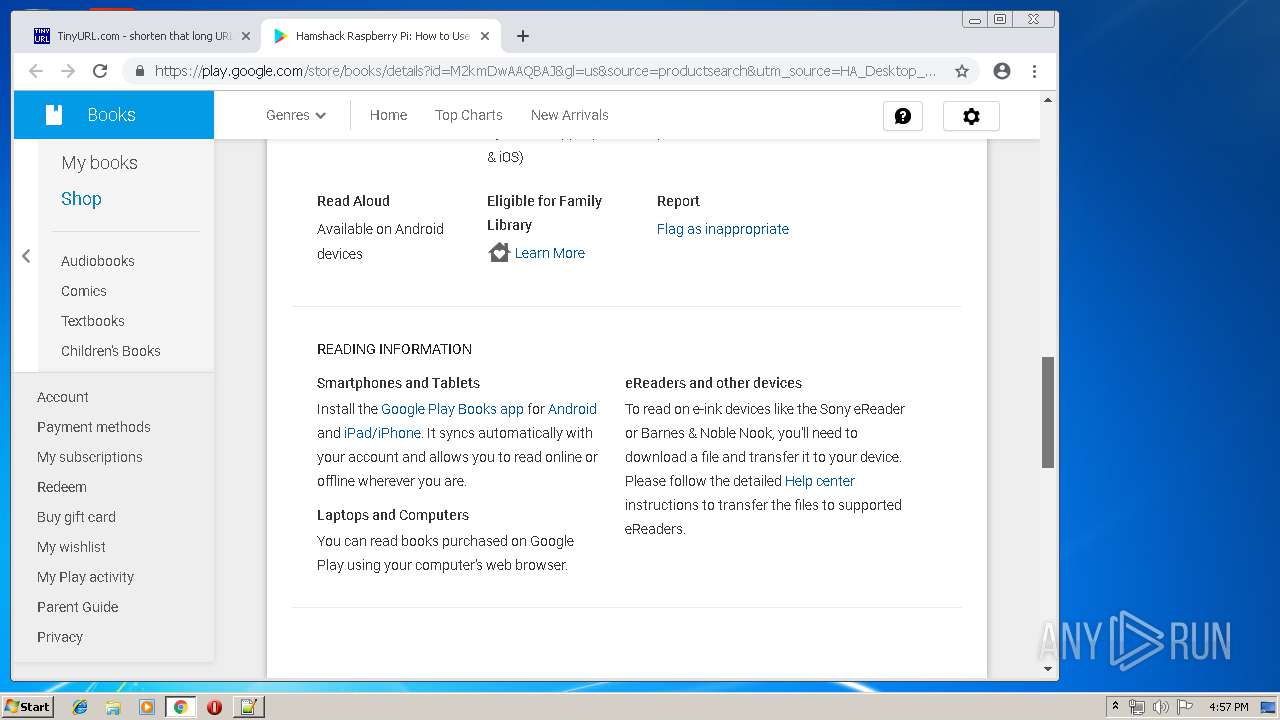This screenshot has width=1280, height=720.
Task: Close the Hamshack Raspberry Pi tab
Action: click(x=485, y=36)
